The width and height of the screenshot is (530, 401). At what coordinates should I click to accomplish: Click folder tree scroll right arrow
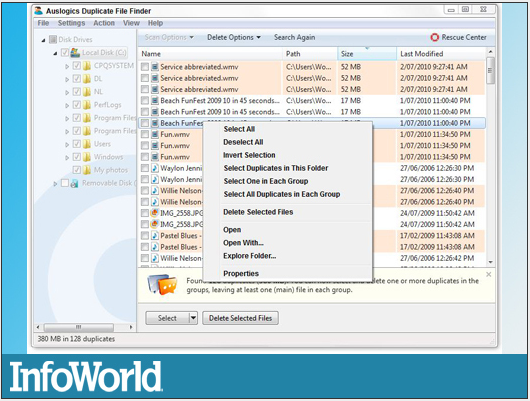[x=131, y=327]
